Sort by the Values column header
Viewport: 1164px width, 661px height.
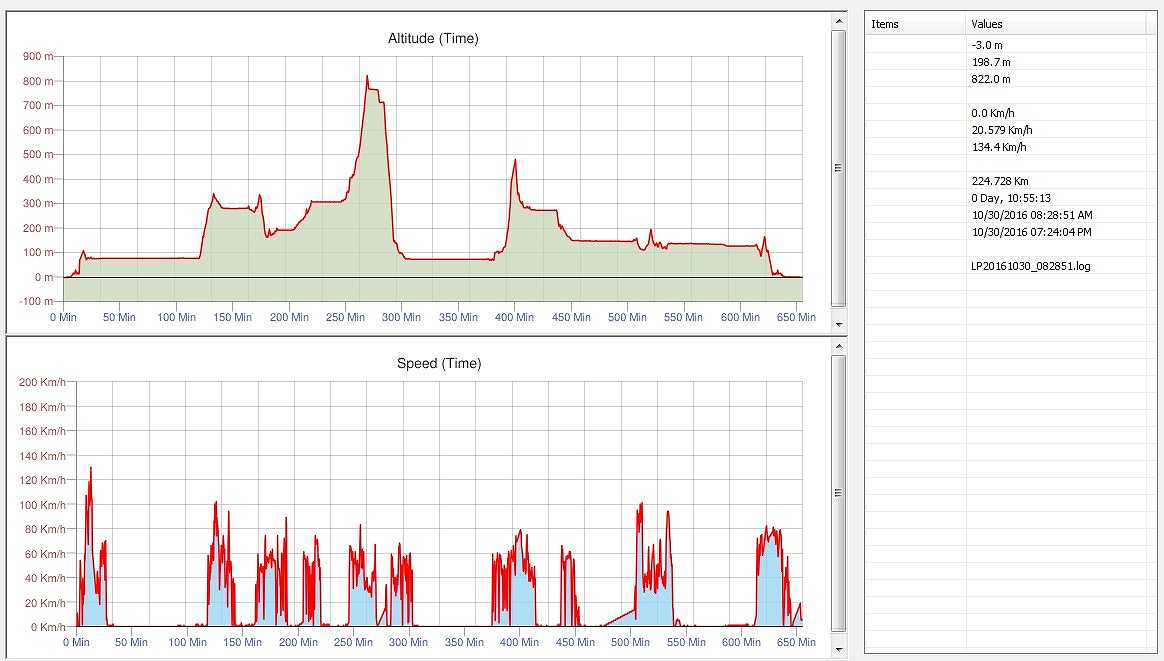coord(1060,24)
